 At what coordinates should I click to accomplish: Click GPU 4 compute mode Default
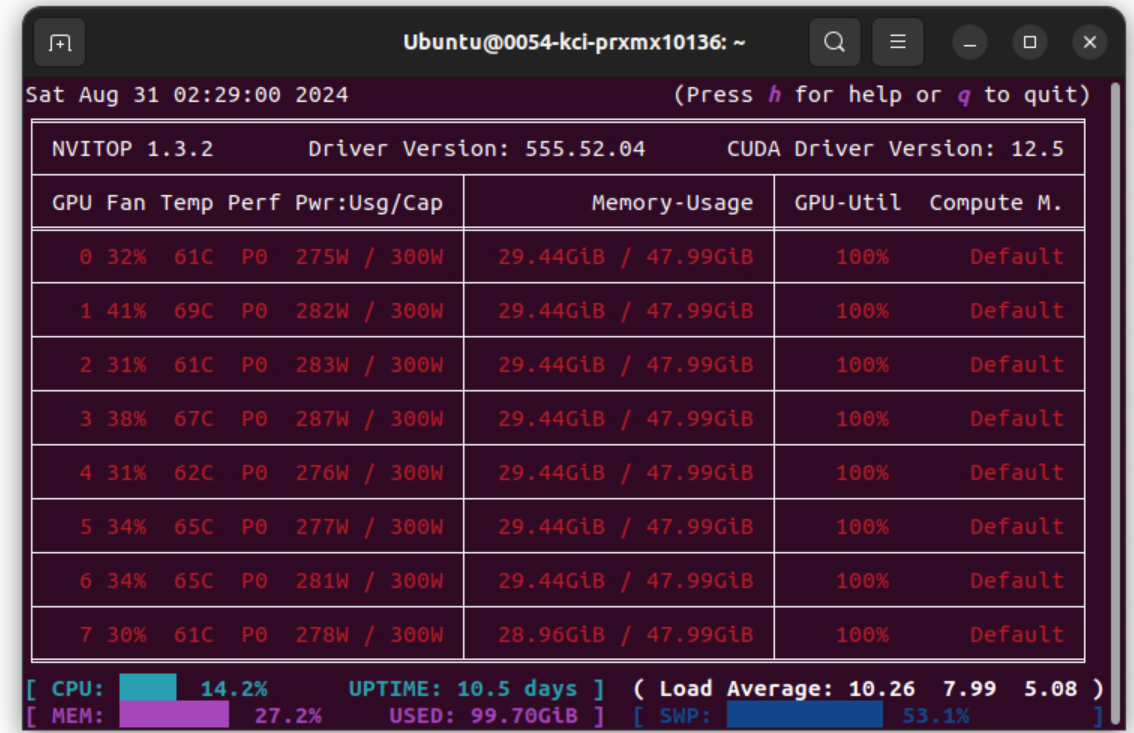pyautogui.click(x=1017, y=473)
